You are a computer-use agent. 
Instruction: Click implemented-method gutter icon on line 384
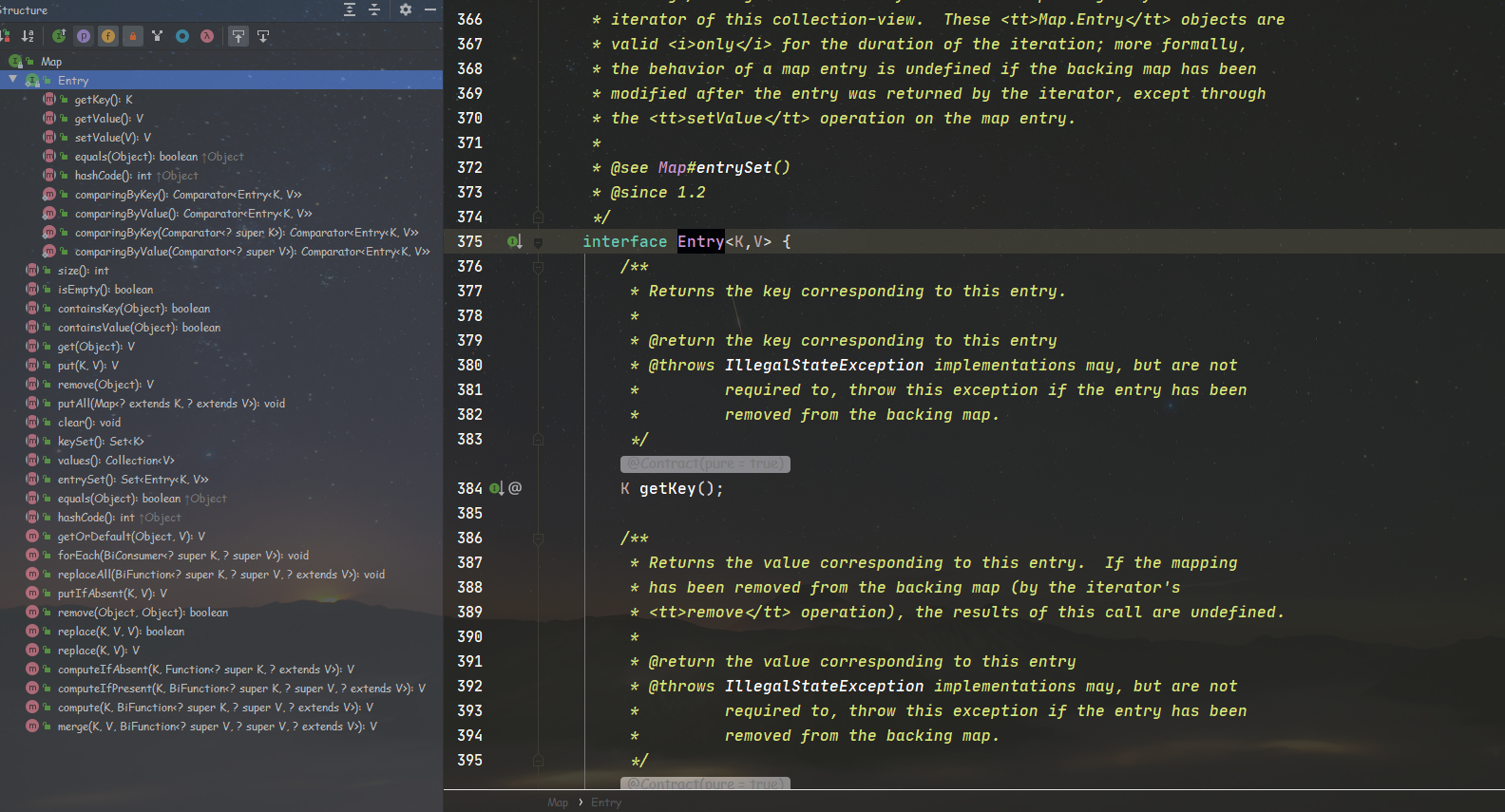click(x=496, y=488)
